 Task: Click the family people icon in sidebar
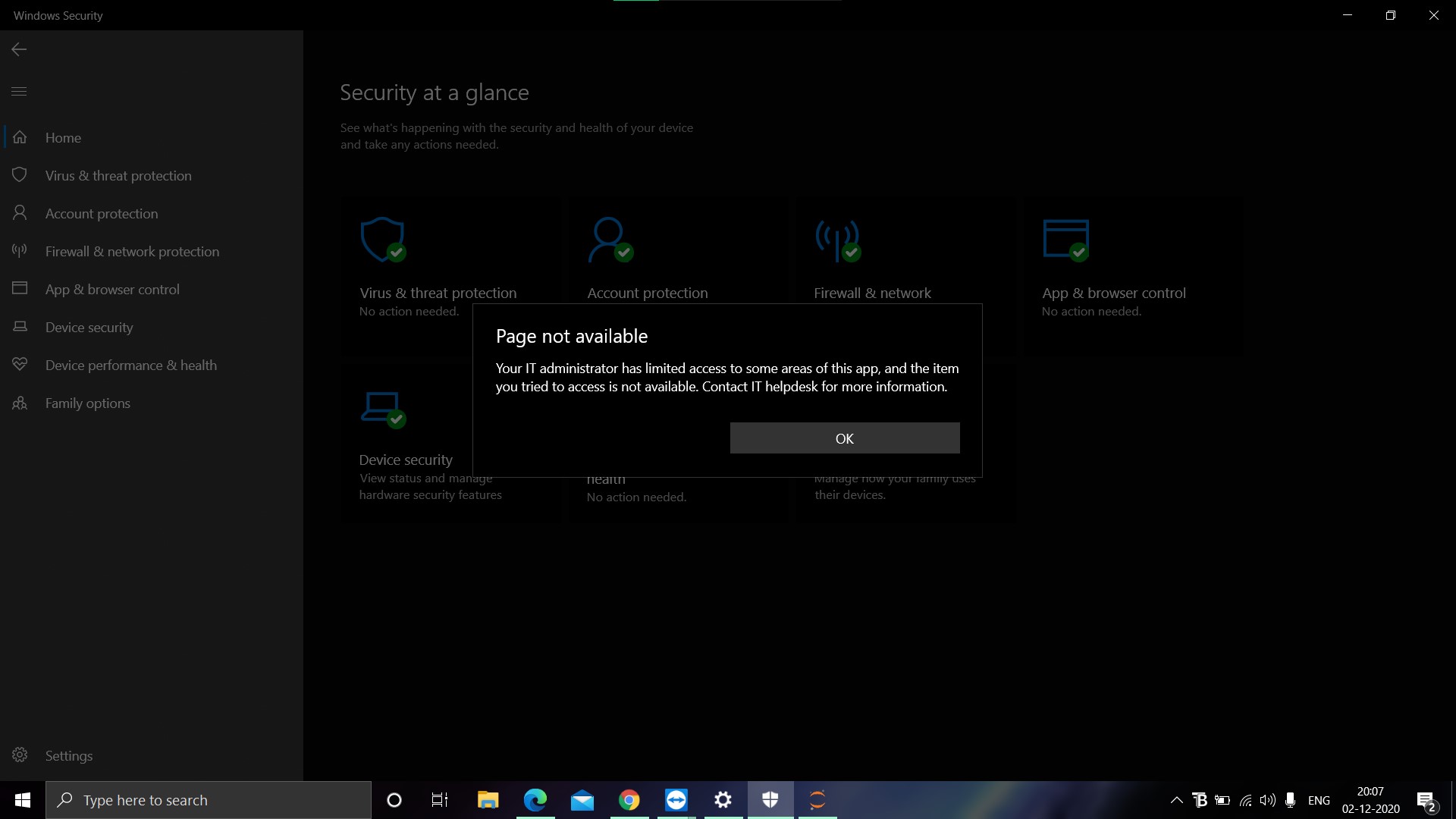pyautogui.click(x=20, y=403)
